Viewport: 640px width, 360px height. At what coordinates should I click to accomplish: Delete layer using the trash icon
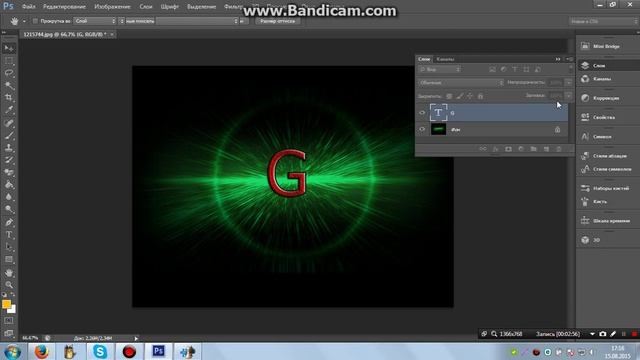coord(559,149)
